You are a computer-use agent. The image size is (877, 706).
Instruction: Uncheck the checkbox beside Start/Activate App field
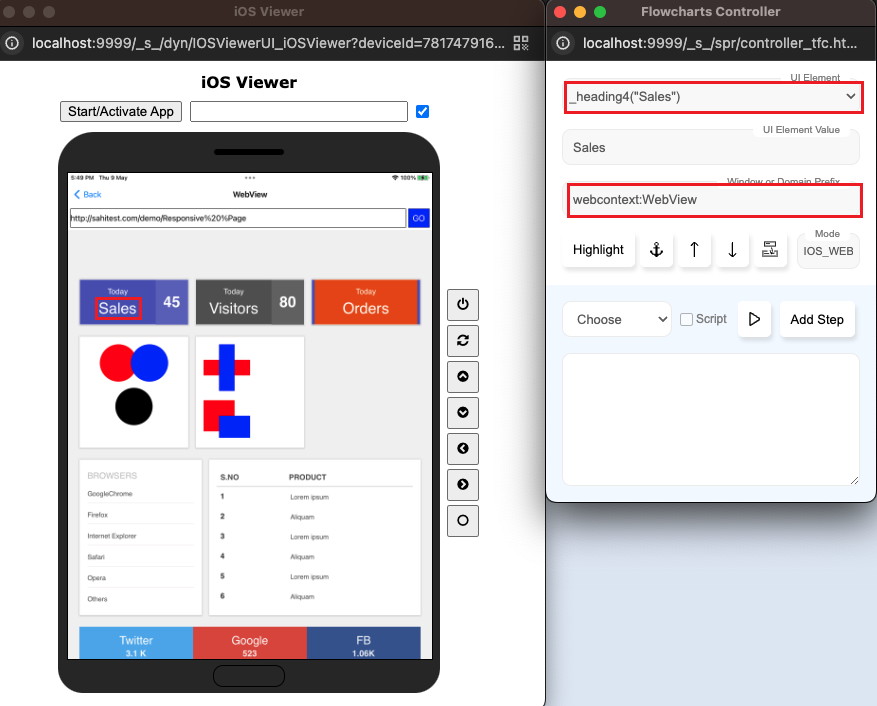[x=422, y=111]
